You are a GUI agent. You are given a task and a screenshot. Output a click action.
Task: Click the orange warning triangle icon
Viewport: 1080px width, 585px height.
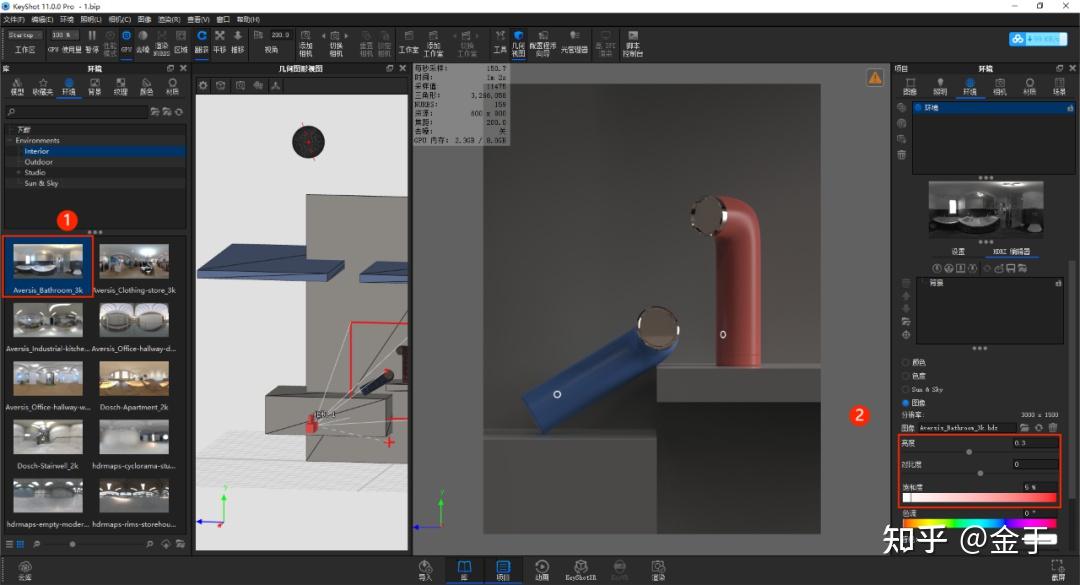[875, 76]
